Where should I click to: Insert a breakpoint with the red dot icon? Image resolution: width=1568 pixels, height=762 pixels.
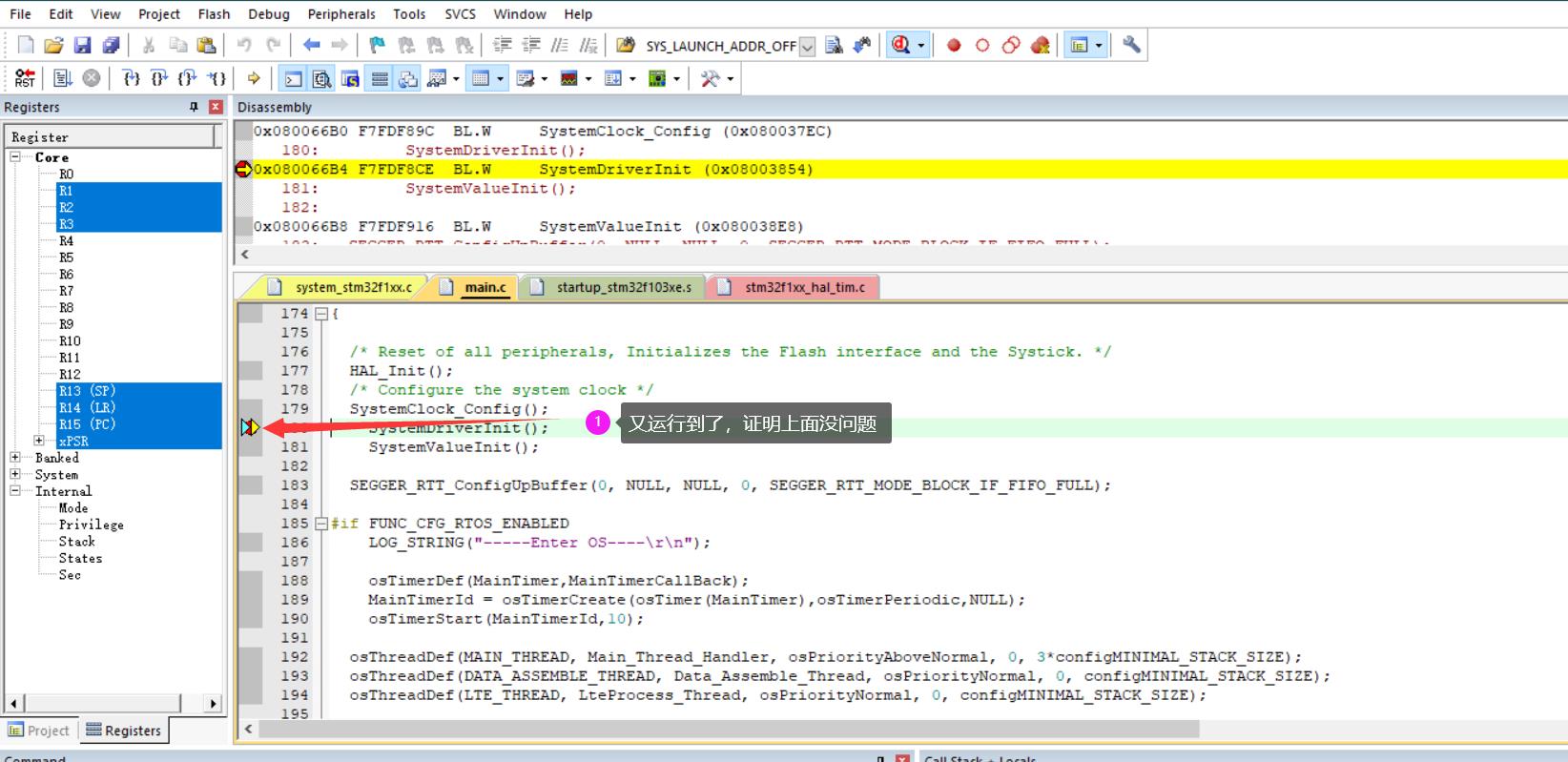[954, 45]
